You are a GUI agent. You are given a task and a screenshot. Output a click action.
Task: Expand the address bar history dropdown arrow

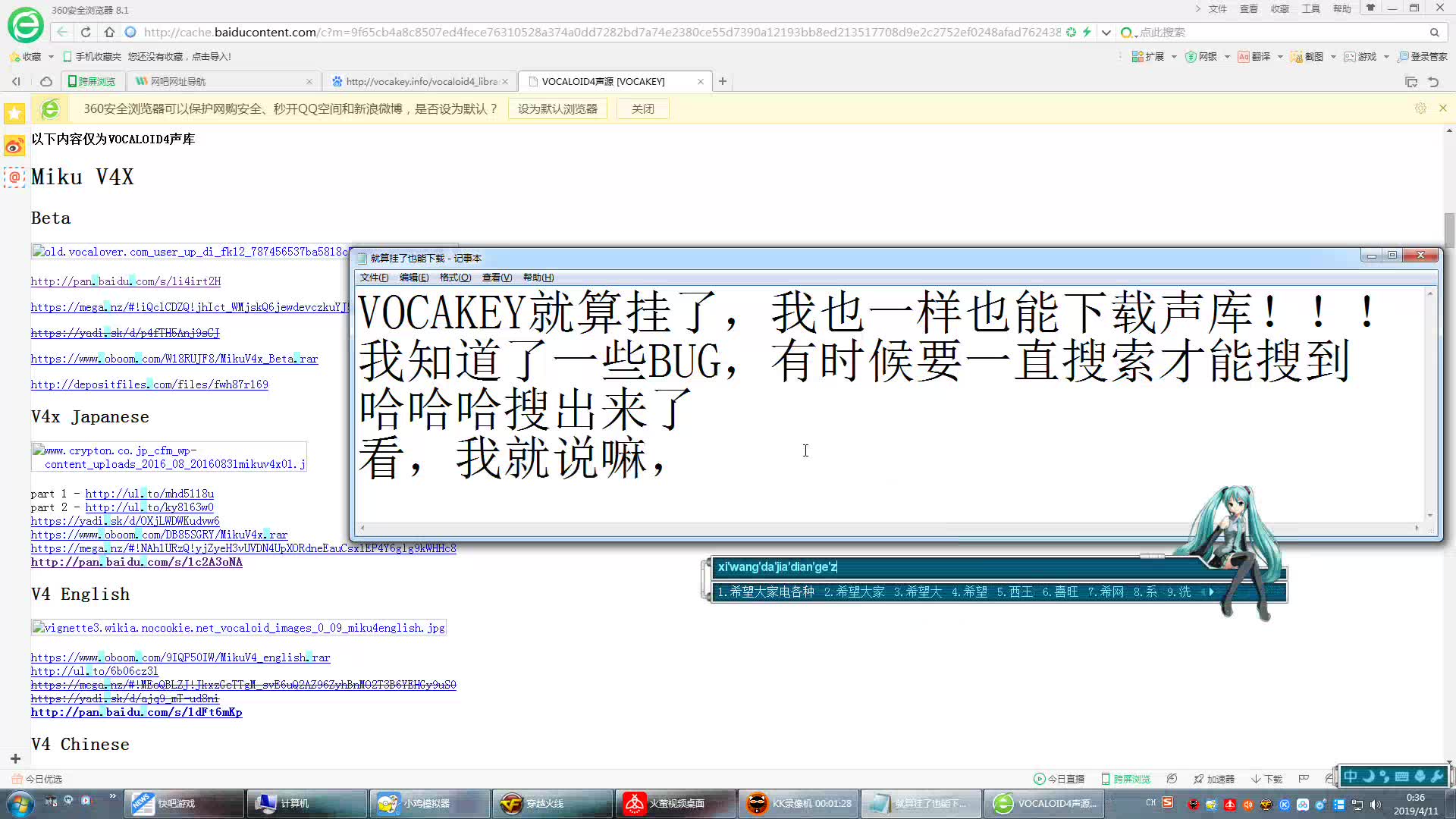(1106, 33)
